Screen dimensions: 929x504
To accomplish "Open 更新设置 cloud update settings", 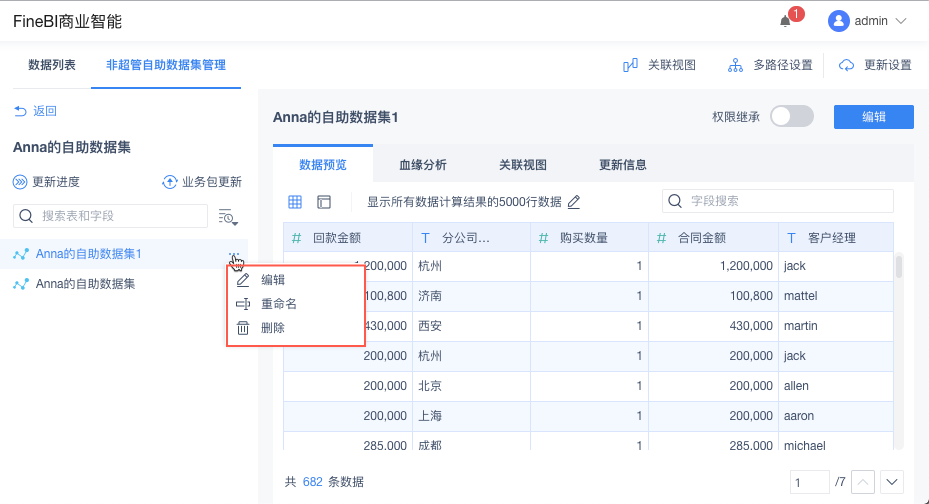I will [846, 65].
